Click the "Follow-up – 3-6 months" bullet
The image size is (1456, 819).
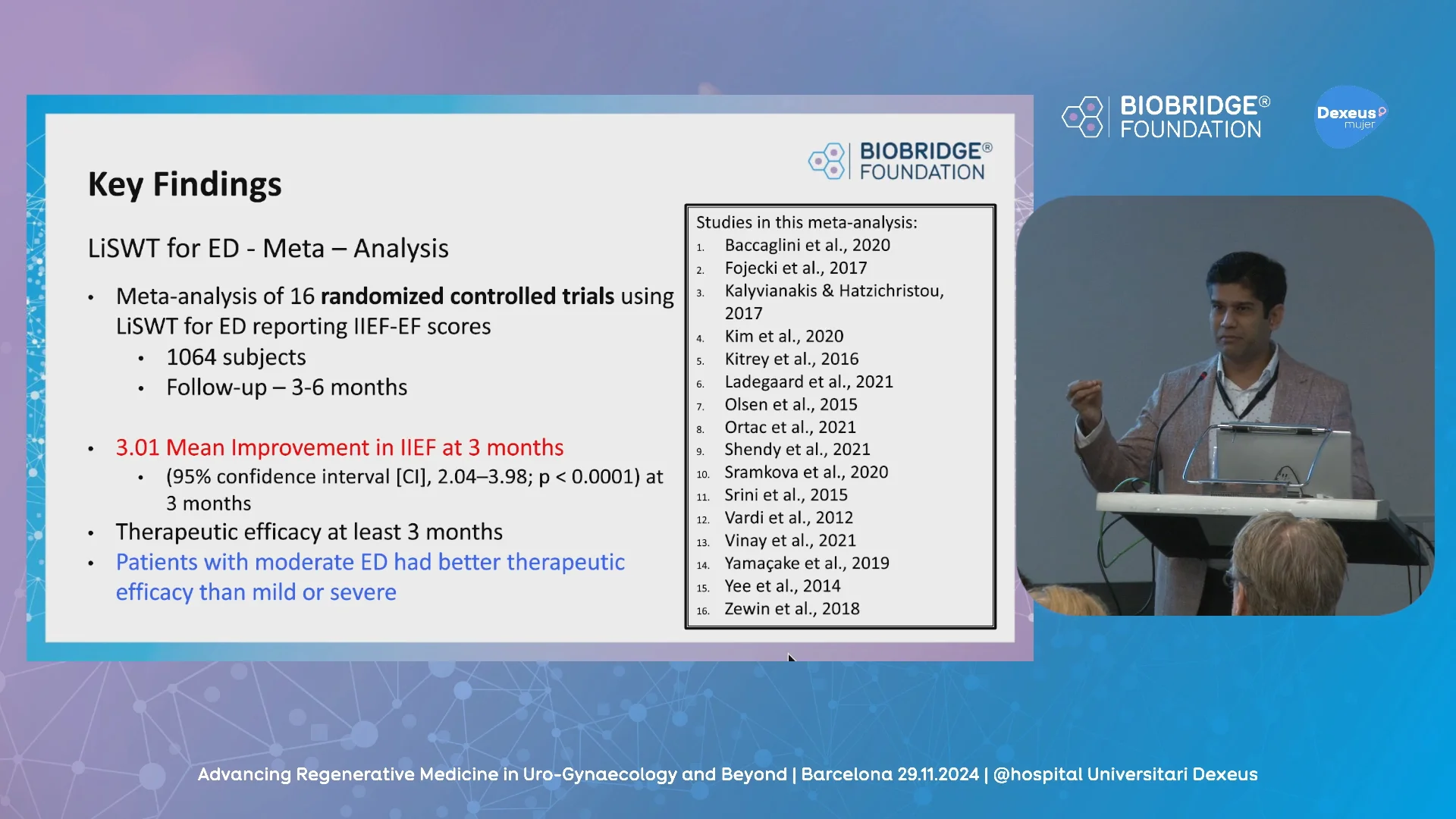(287, 388)
